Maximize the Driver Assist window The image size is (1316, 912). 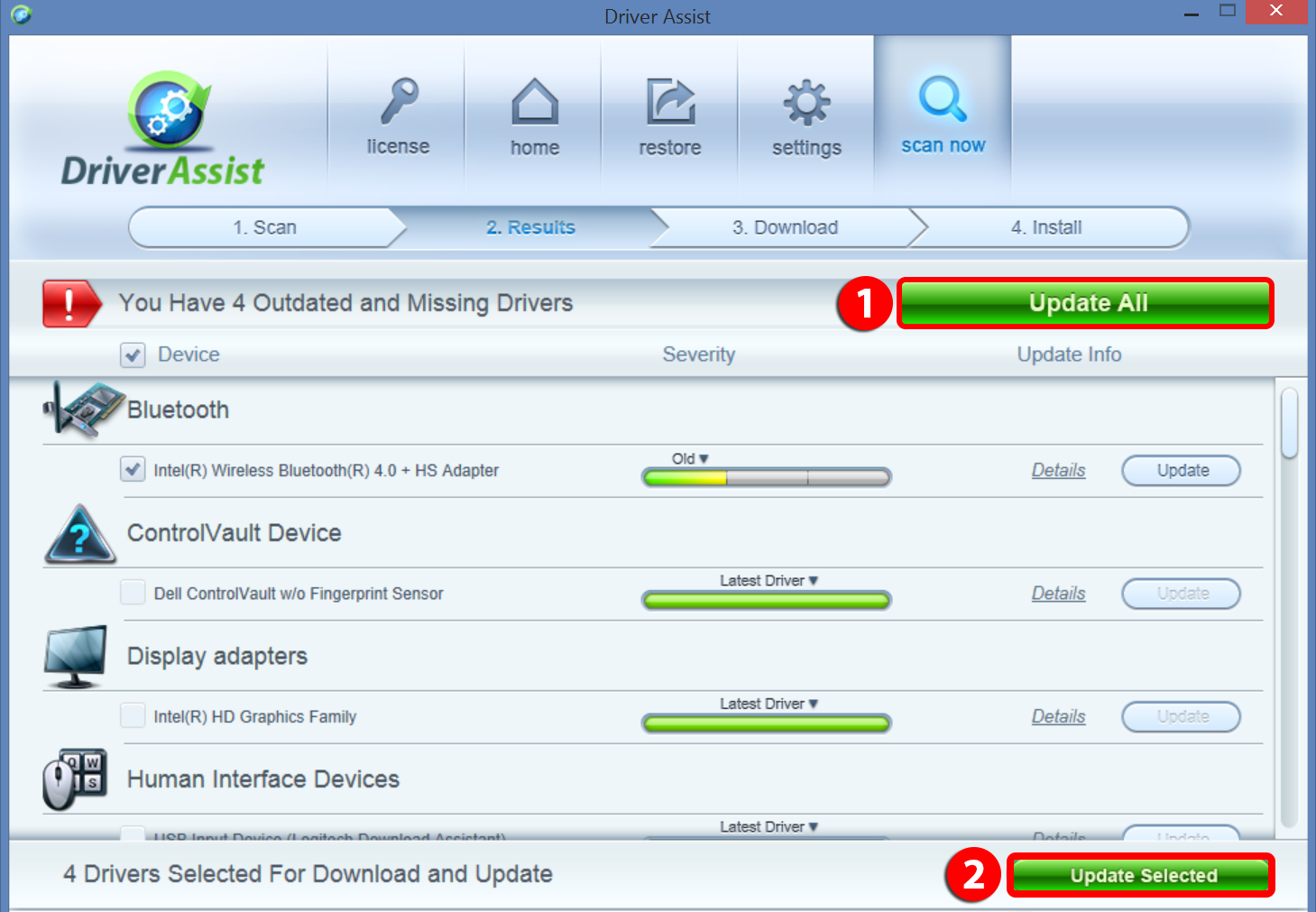click(1227, 12)
